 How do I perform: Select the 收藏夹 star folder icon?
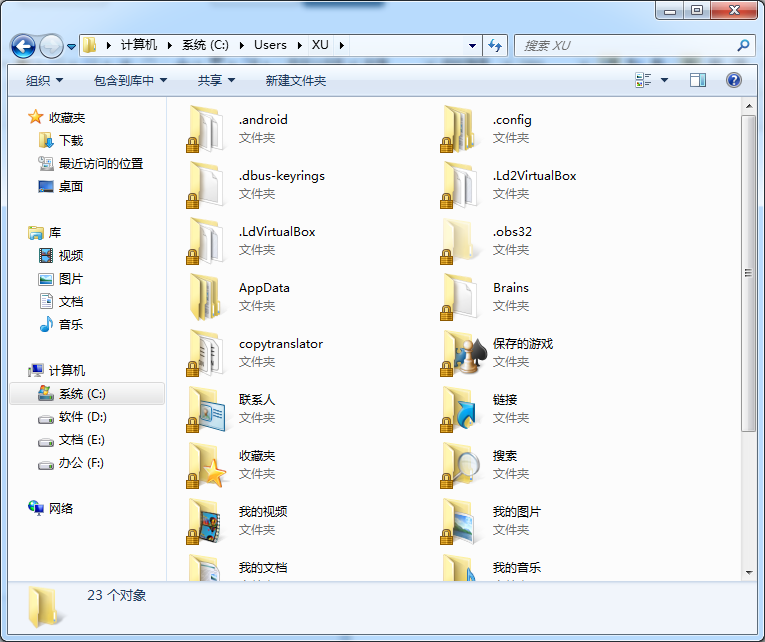pyautogui.click(x=209, y=464)
